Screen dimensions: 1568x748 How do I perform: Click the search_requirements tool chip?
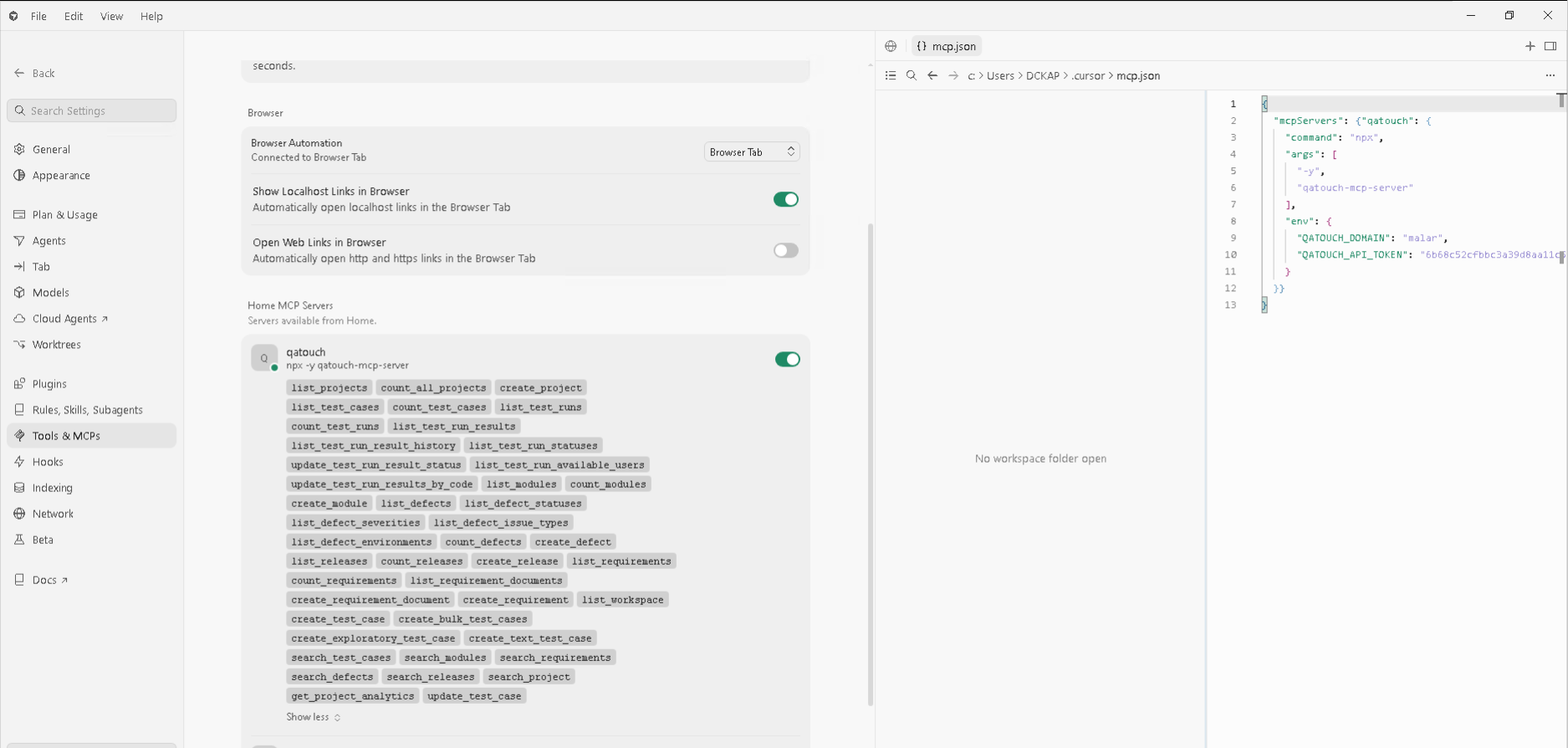click(555, 657)
